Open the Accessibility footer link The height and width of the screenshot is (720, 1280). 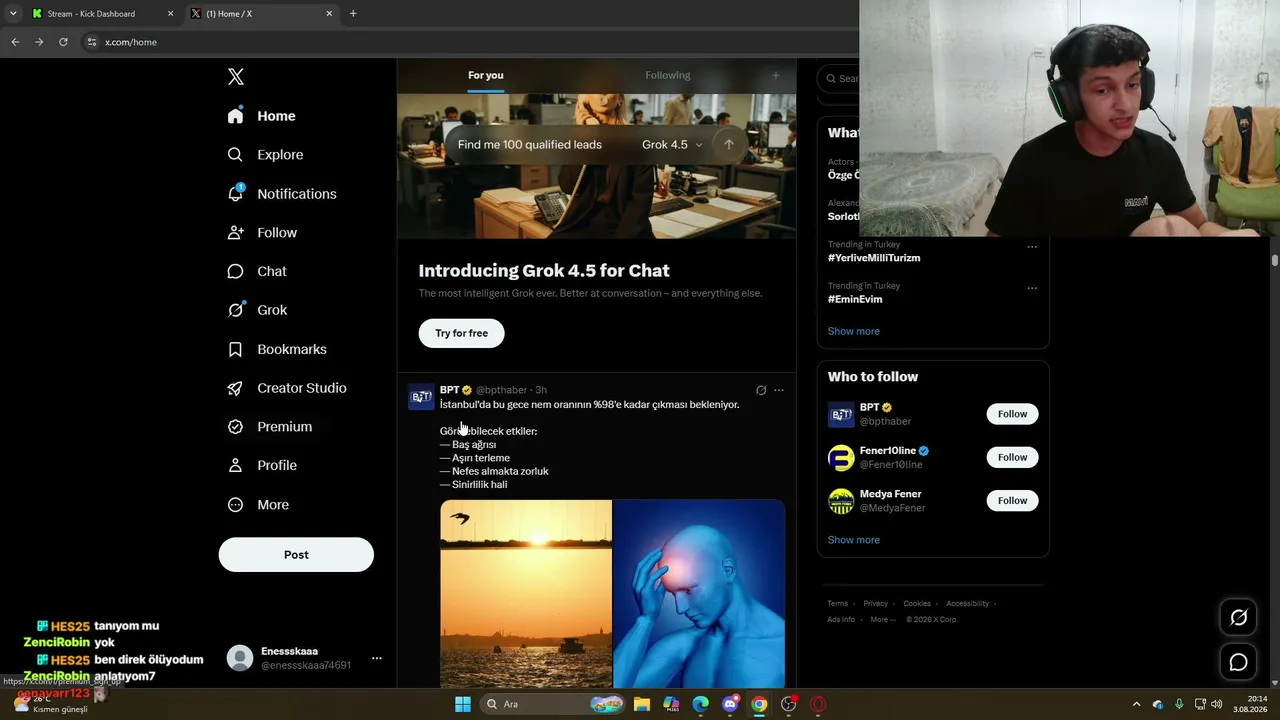968,604
